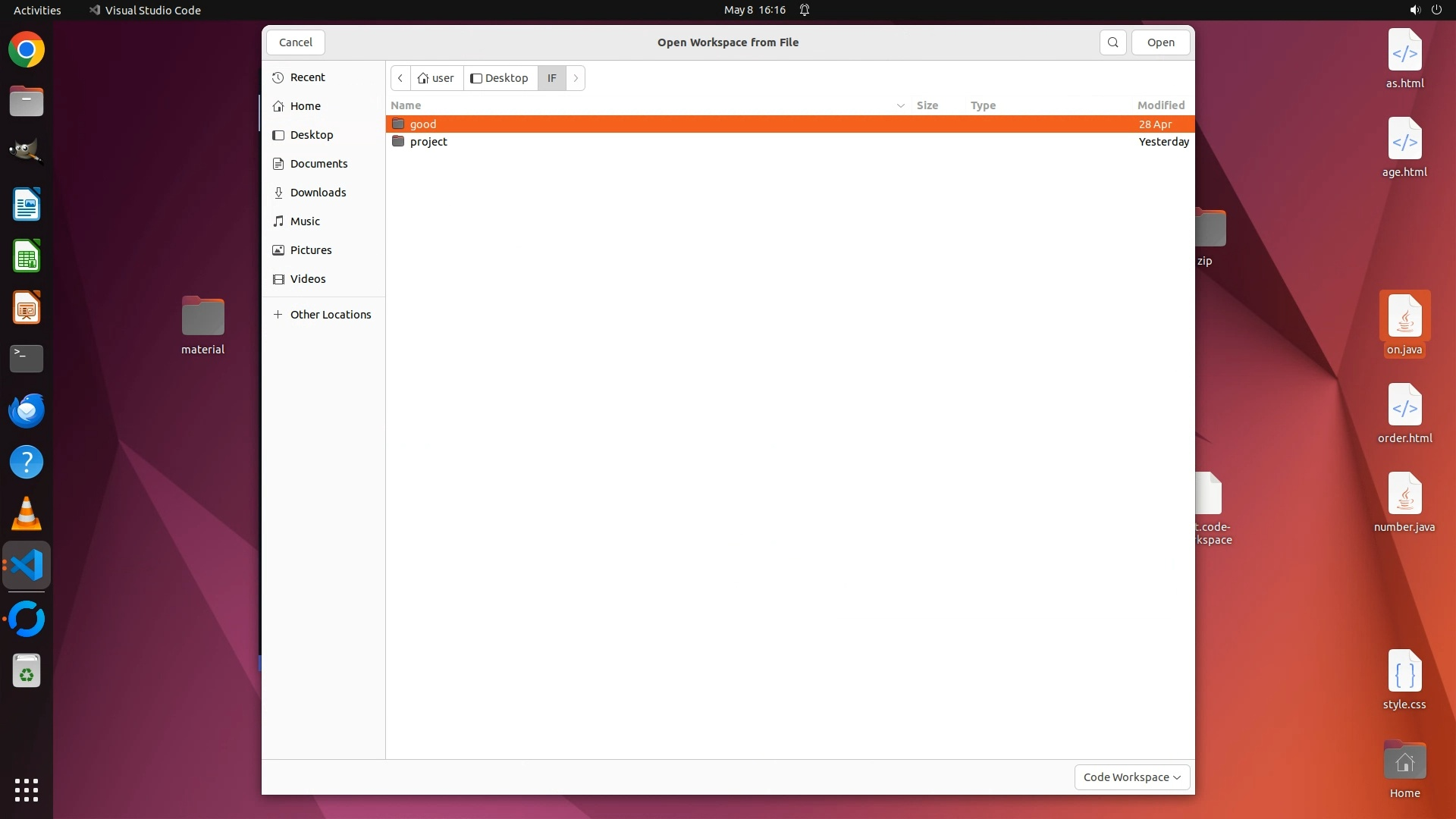Switch to Desktop path segment
This screenshot has width=1456, height=819.
point(500,78)
